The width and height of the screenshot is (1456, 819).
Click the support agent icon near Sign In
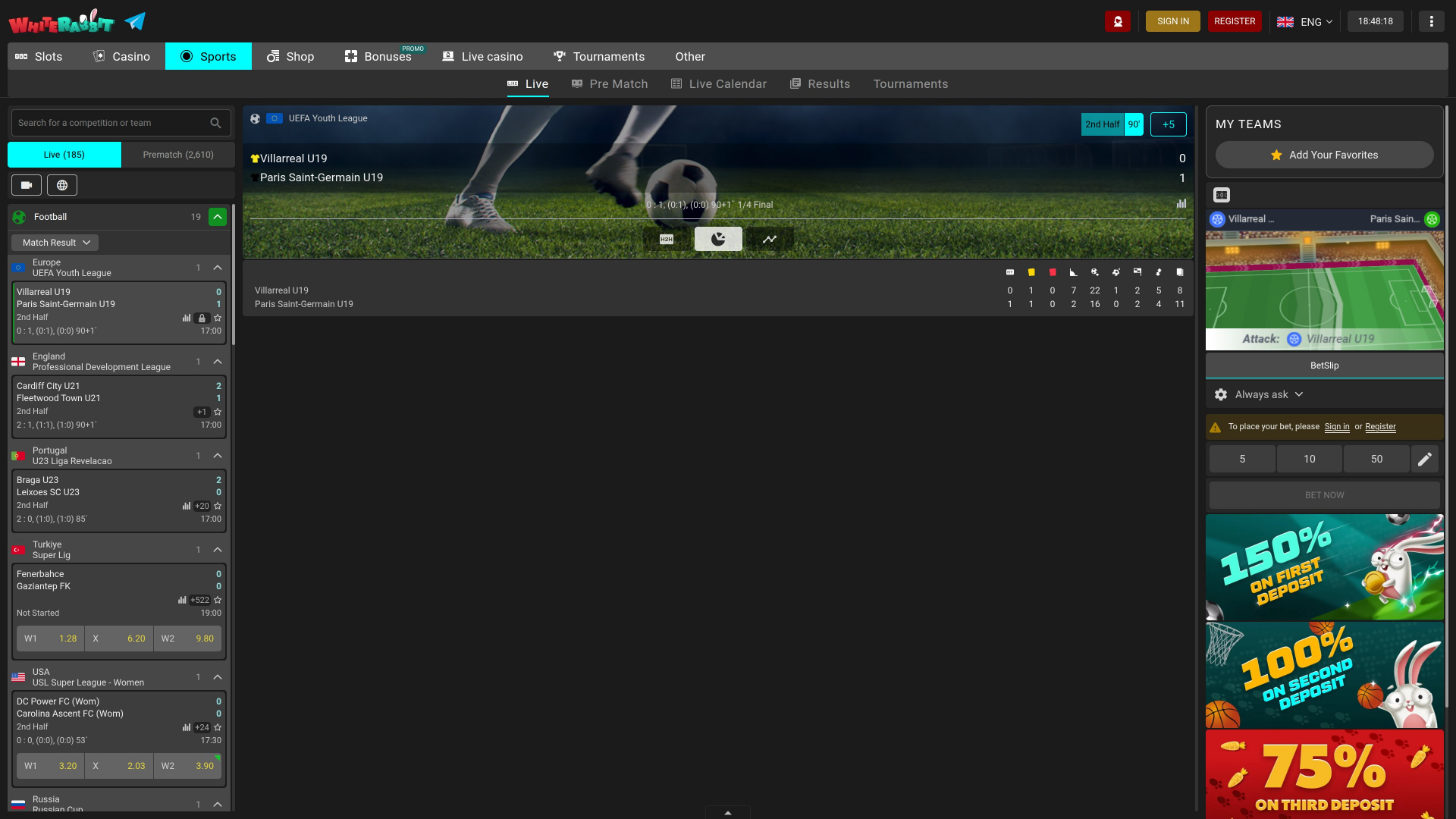[1118, 20]
